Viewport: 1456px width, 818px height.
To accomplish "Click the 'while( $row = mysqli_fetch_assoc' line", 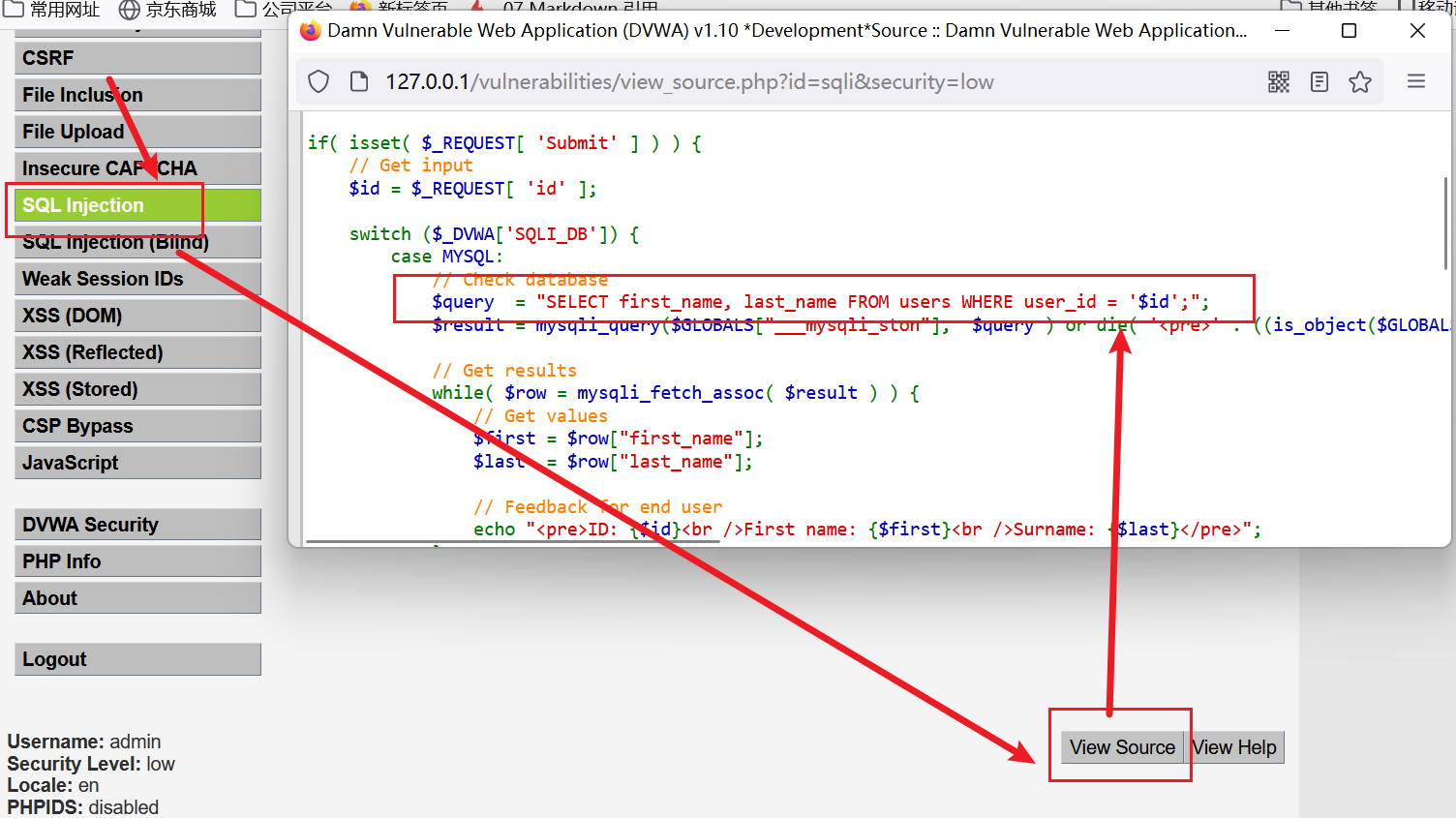I will click(x=676, y=393).
